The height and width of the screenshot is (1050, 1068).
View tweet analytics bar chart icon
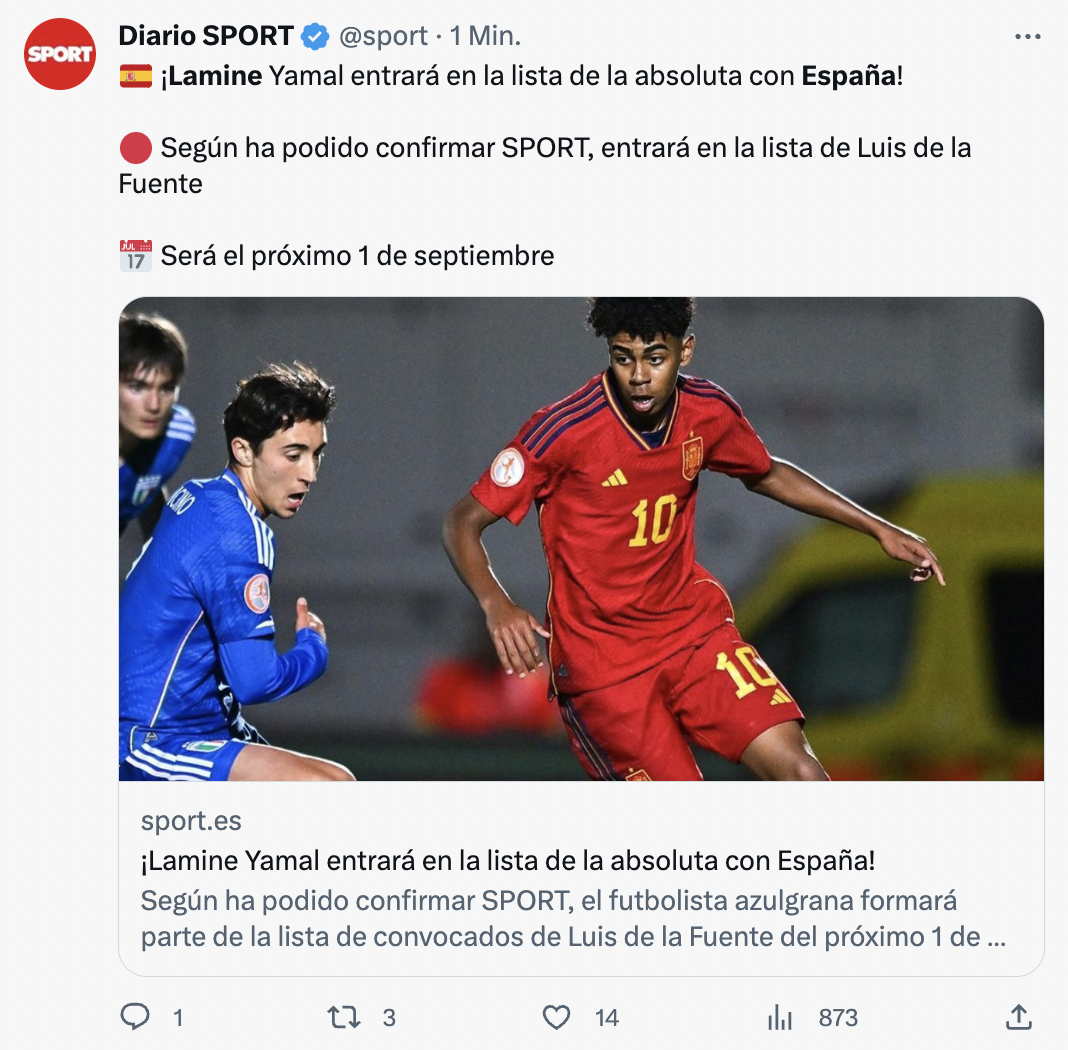780,1018
